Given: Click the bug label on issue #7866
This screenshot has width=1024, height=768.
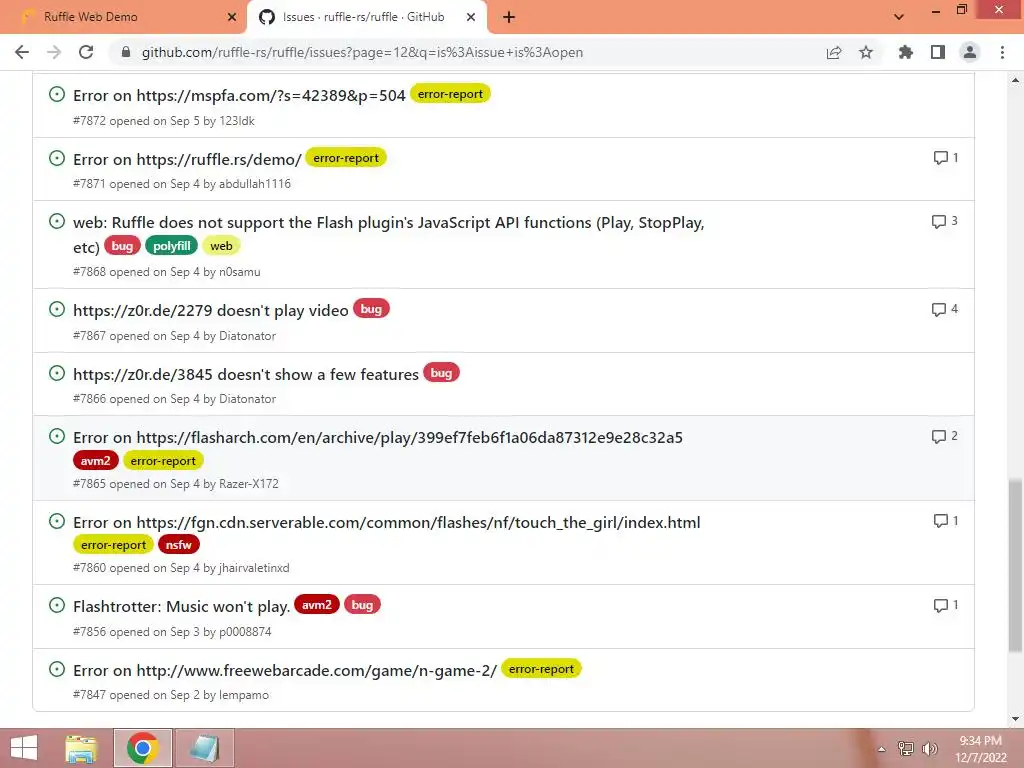Looking at the screenshot, I should [x=441, y=373].
